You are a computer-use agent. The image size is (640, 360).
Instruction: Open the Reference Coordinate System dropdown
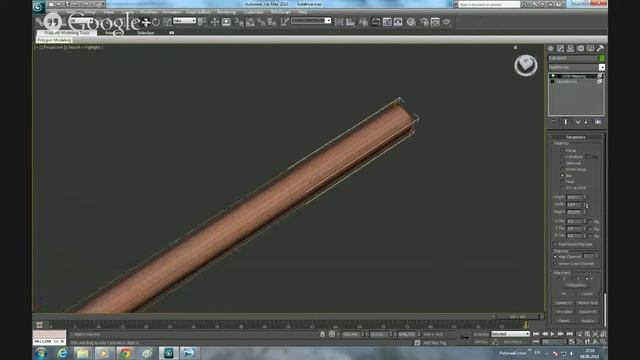pyautogui.click(x=184, y=21)
